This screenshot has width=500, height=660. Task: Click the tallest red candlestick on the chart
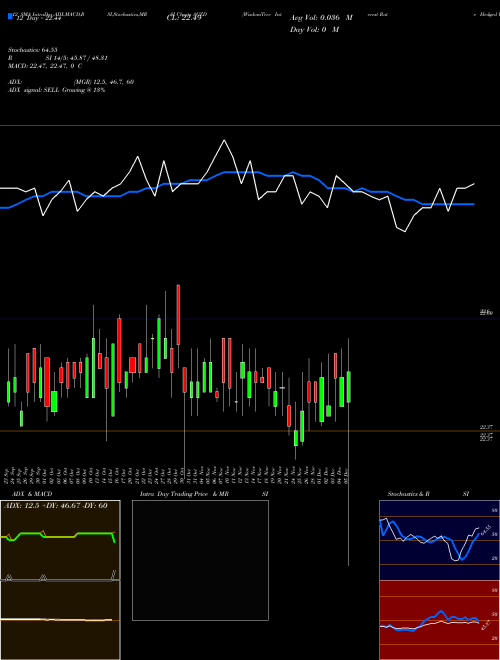(178, 315)
